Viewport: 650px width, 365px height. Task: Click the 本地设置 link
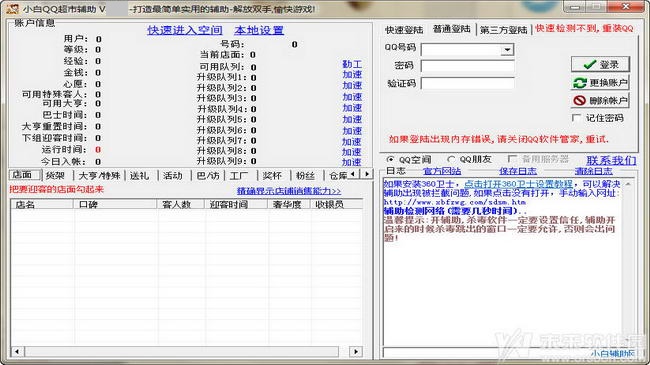(259, 30)
